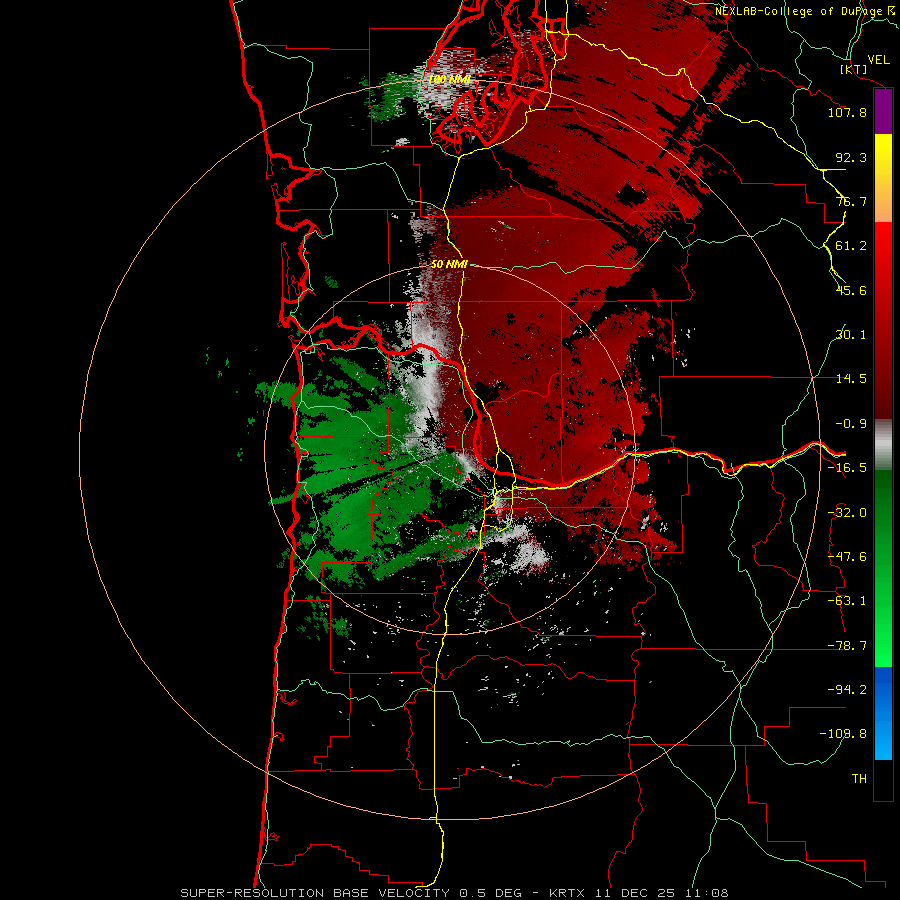Pick the purple segment of the velocity scale

click(883, 112)
